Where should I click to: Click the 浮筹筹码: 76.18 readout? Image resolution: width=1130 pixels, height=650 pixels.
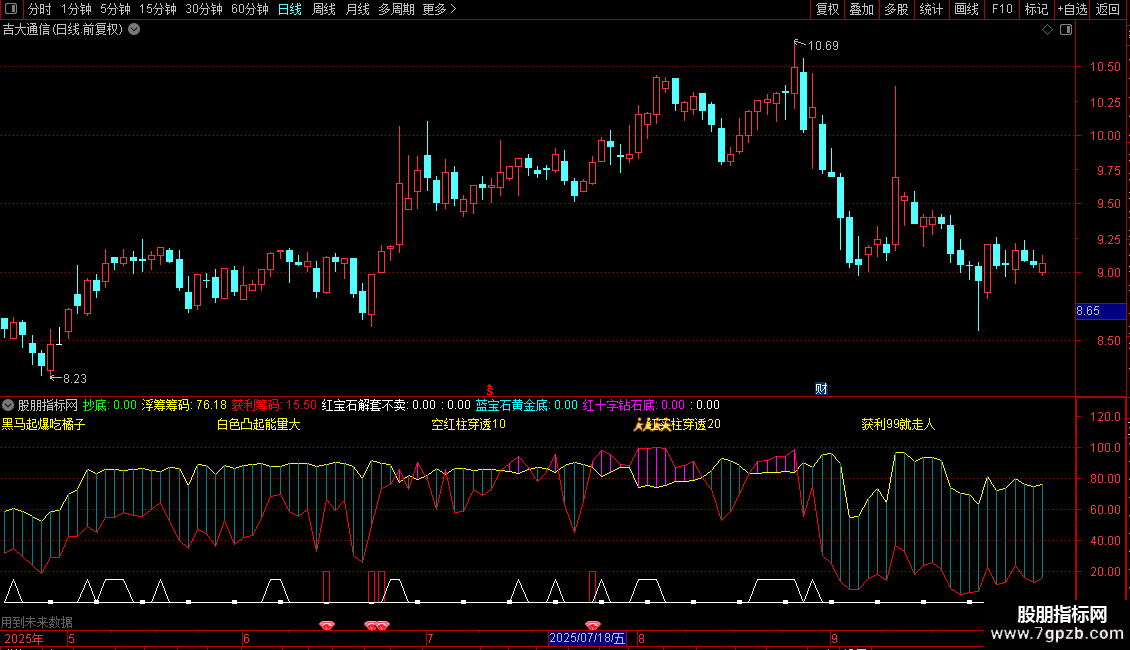click(184, 405)
